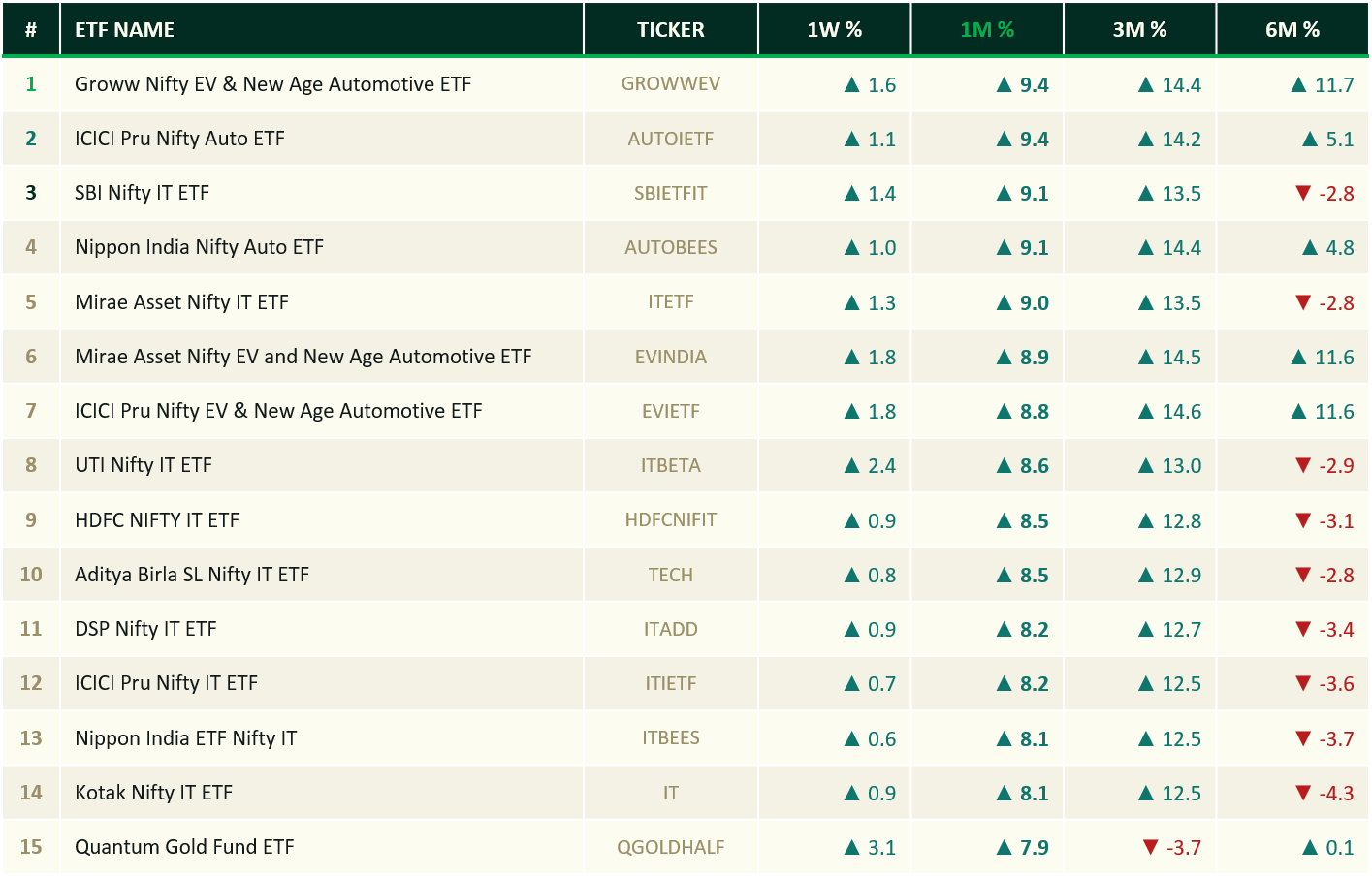Choose Aditya Birla SL Nifty IT ETF
1372x877 pixels.
(x=192, y=575)
